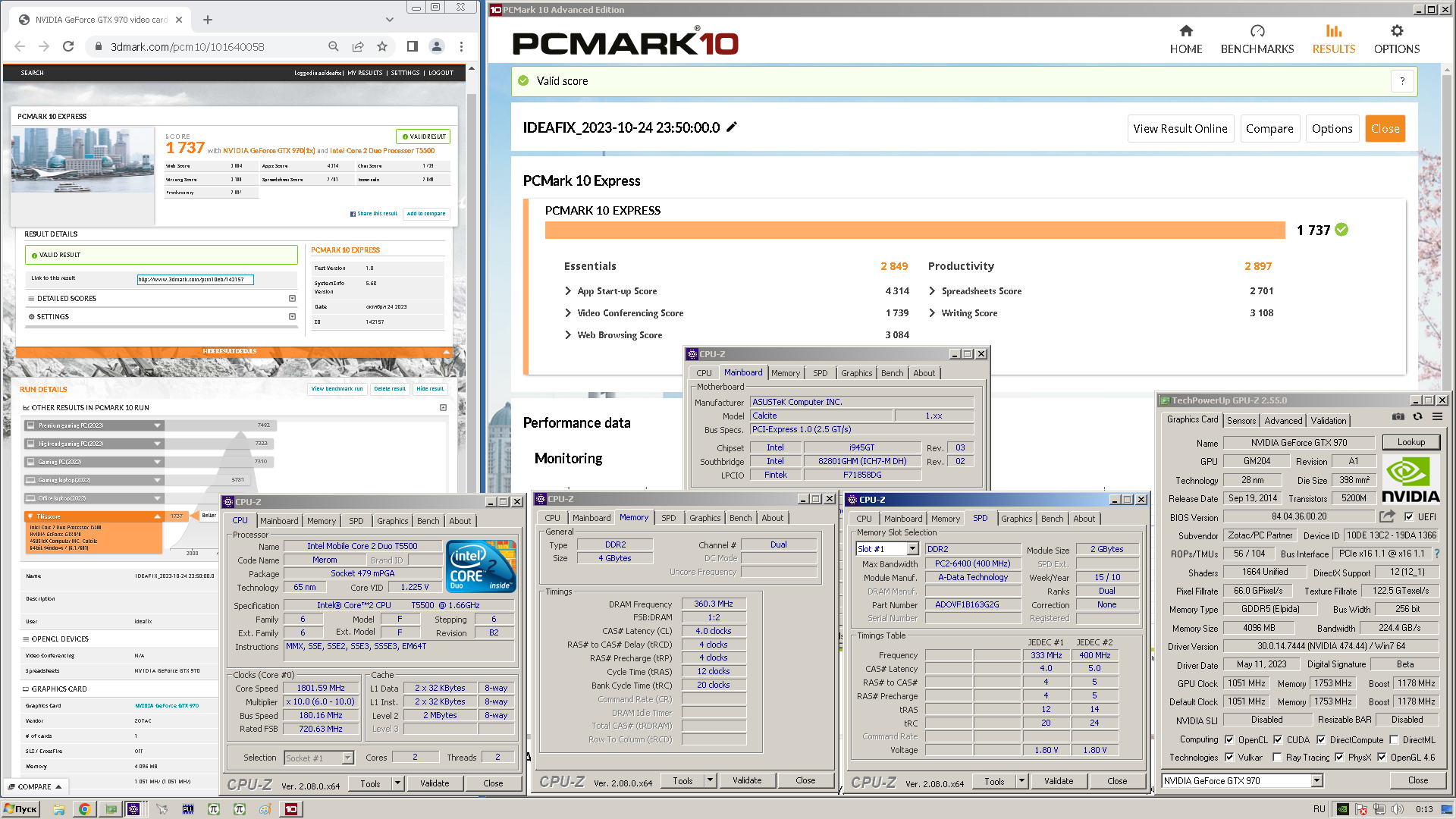This screenshot has width=1456, height=819.
Task: Expand Detailed Scores on 3dmark page
Action: tap(292, 298)
